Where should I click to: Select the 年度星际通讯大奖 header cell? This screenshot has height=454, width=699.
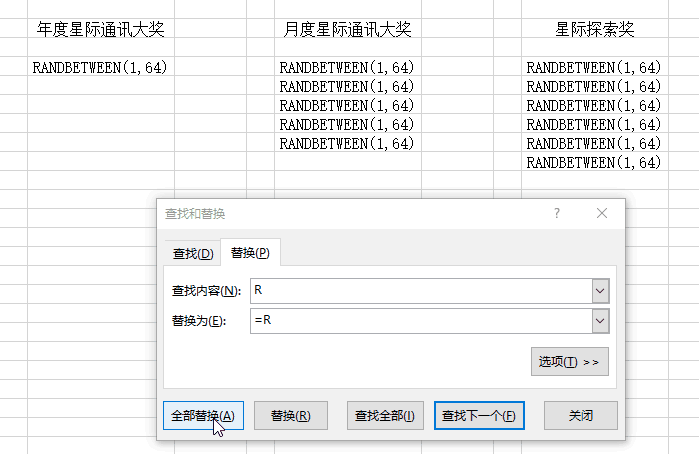(101, 30)
